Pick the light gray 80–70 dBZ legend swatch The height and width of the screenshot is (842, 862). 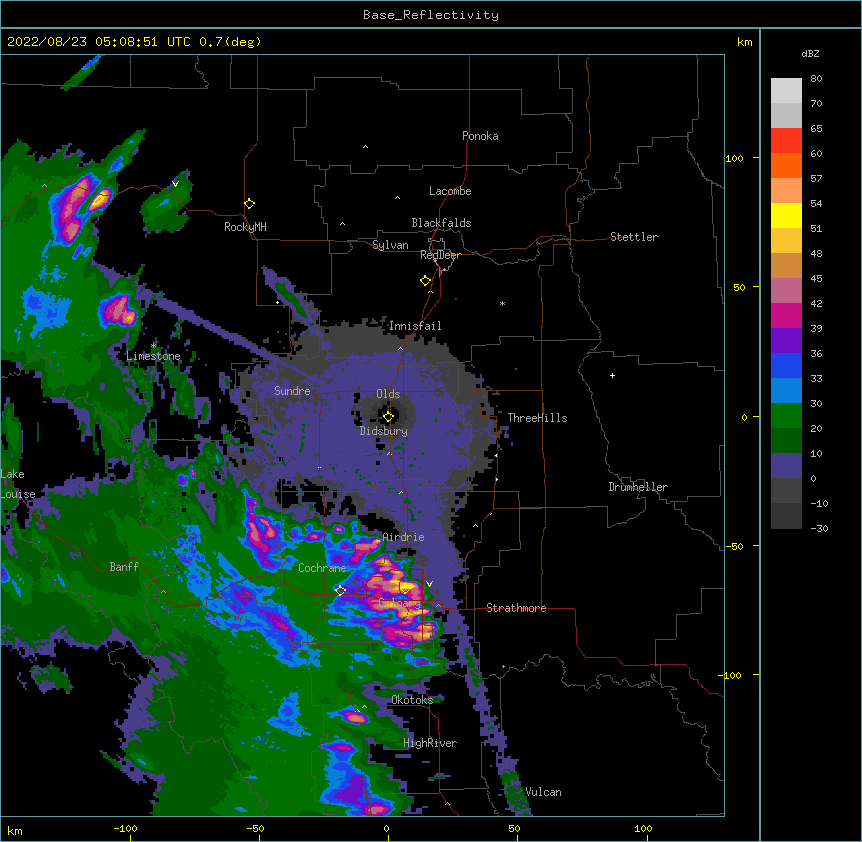pyautogui.click(x=786, y=91)
